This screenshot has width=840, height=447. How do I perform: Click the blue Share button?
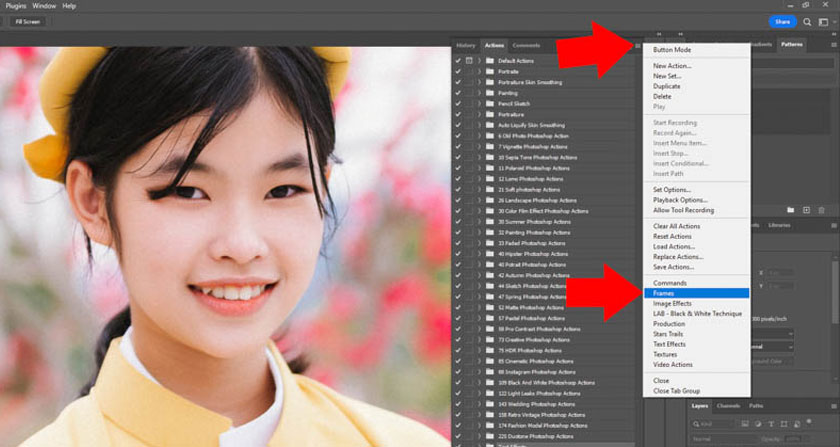point(782,21)
